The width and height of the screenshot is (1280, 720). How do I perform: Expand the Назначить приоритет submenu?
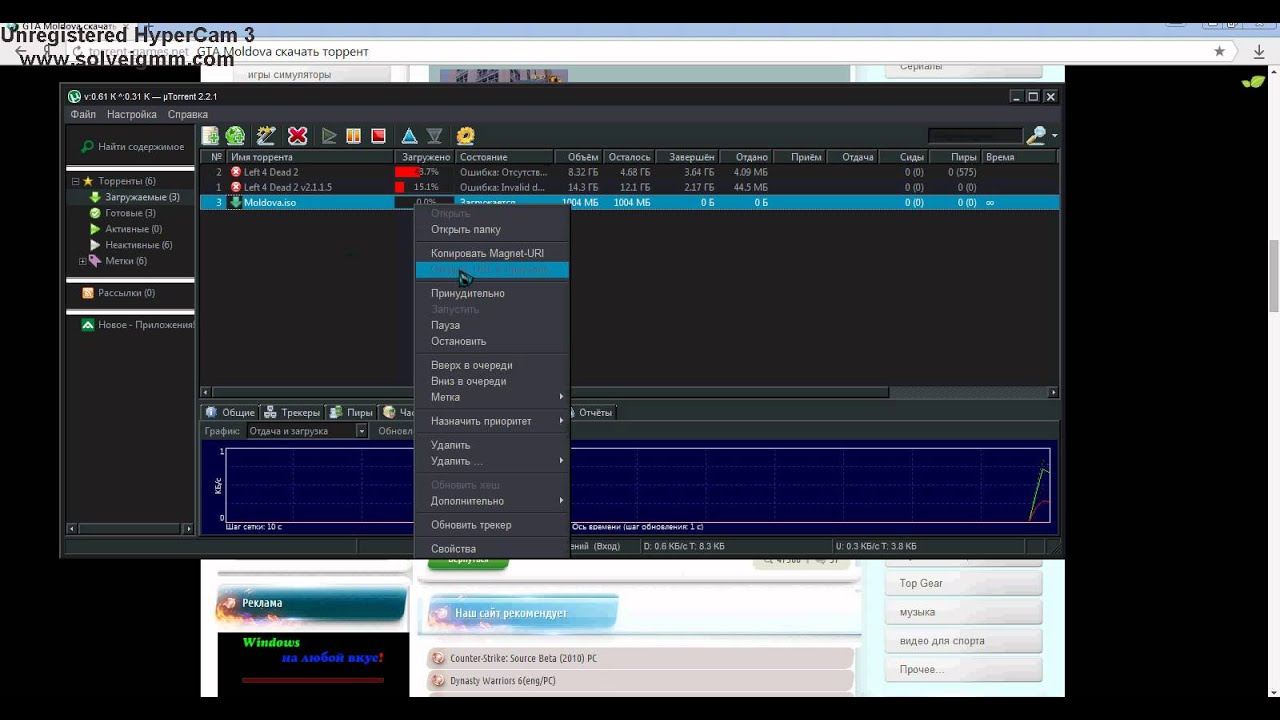[x=492, y=421]
